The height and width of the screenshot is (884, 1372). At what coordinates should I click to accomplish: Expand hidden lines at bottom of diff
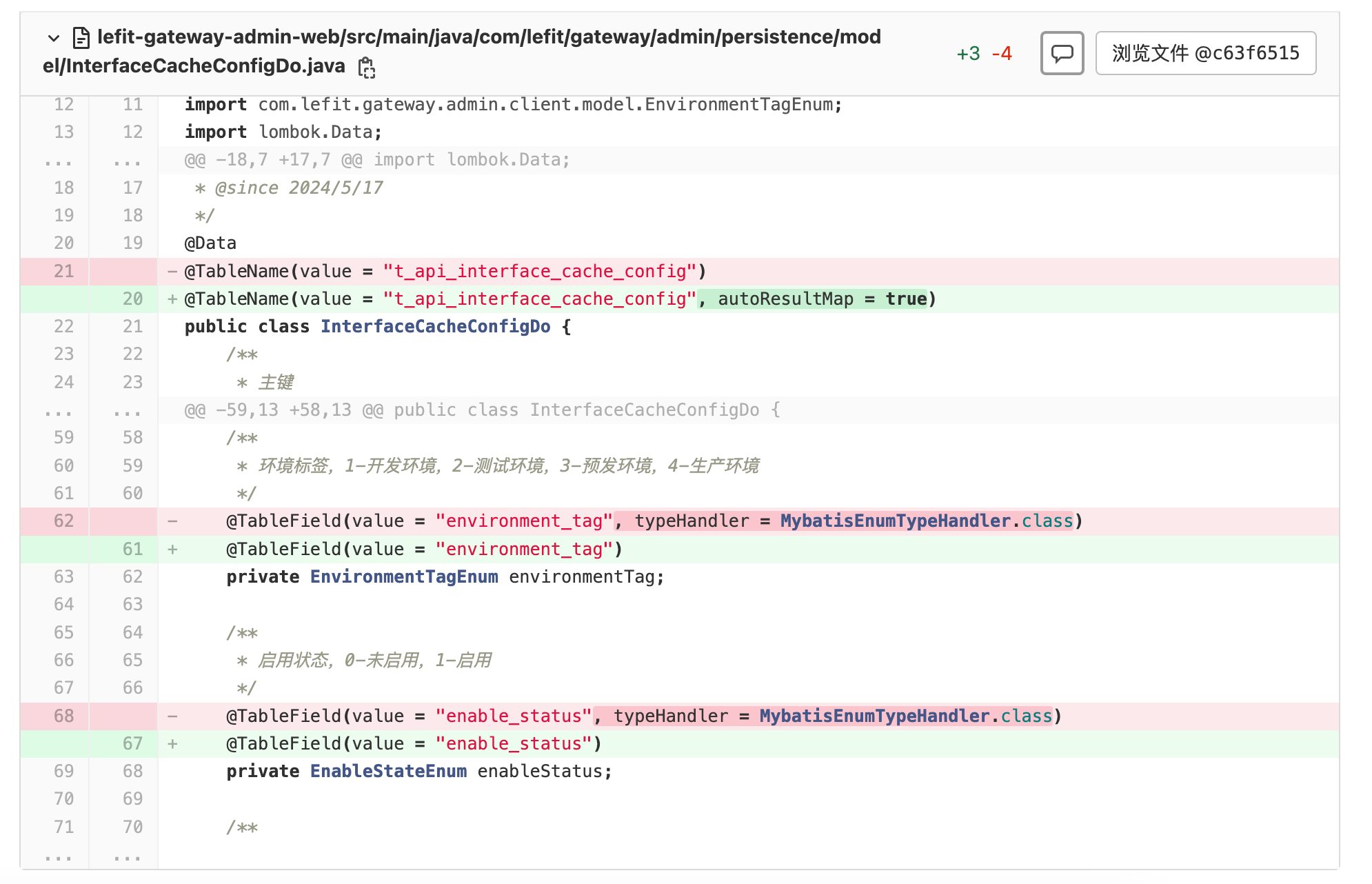[59, 857]
